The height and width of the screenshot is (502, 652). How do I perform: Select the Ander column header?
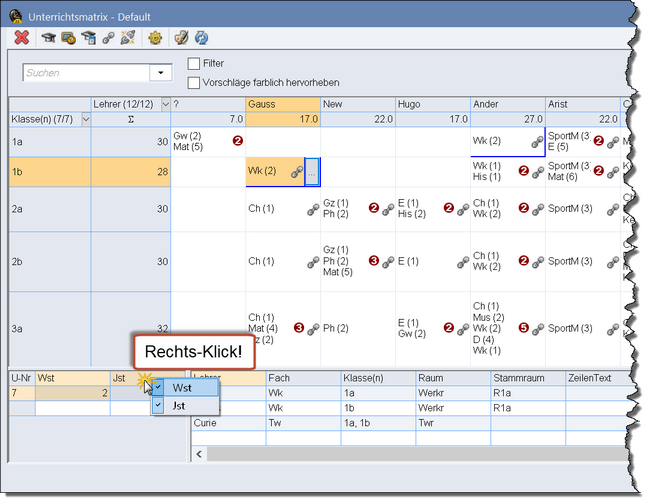tap(508, 104)
